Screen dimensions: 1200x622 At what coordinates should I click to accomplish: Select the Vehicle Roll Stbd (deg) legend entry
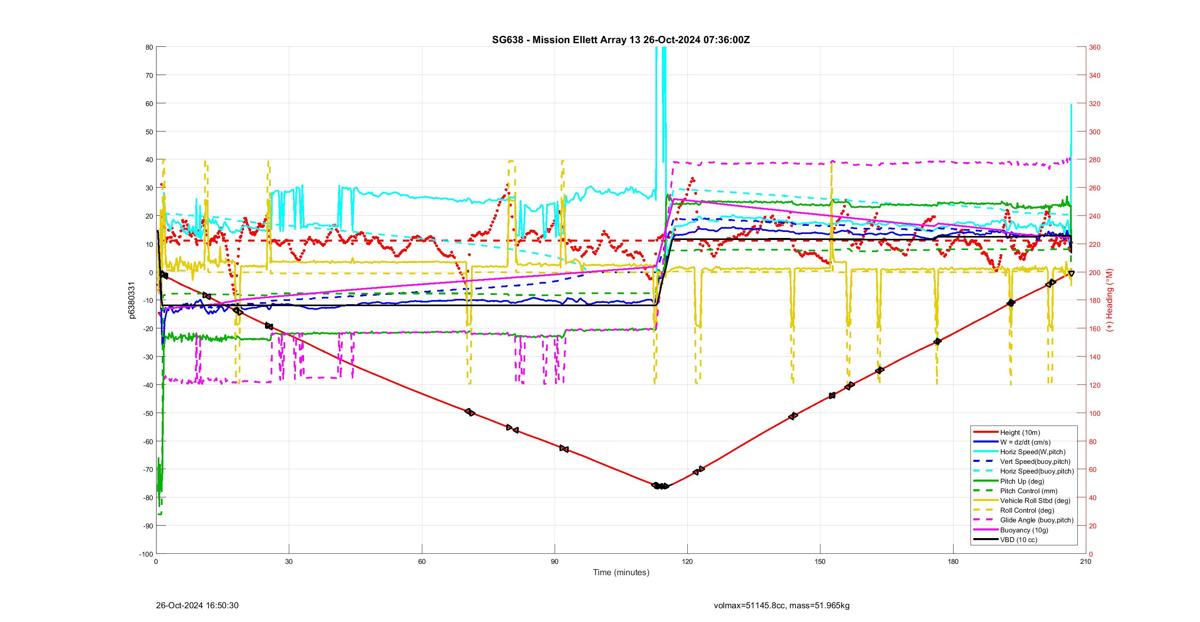(1022, 500)
